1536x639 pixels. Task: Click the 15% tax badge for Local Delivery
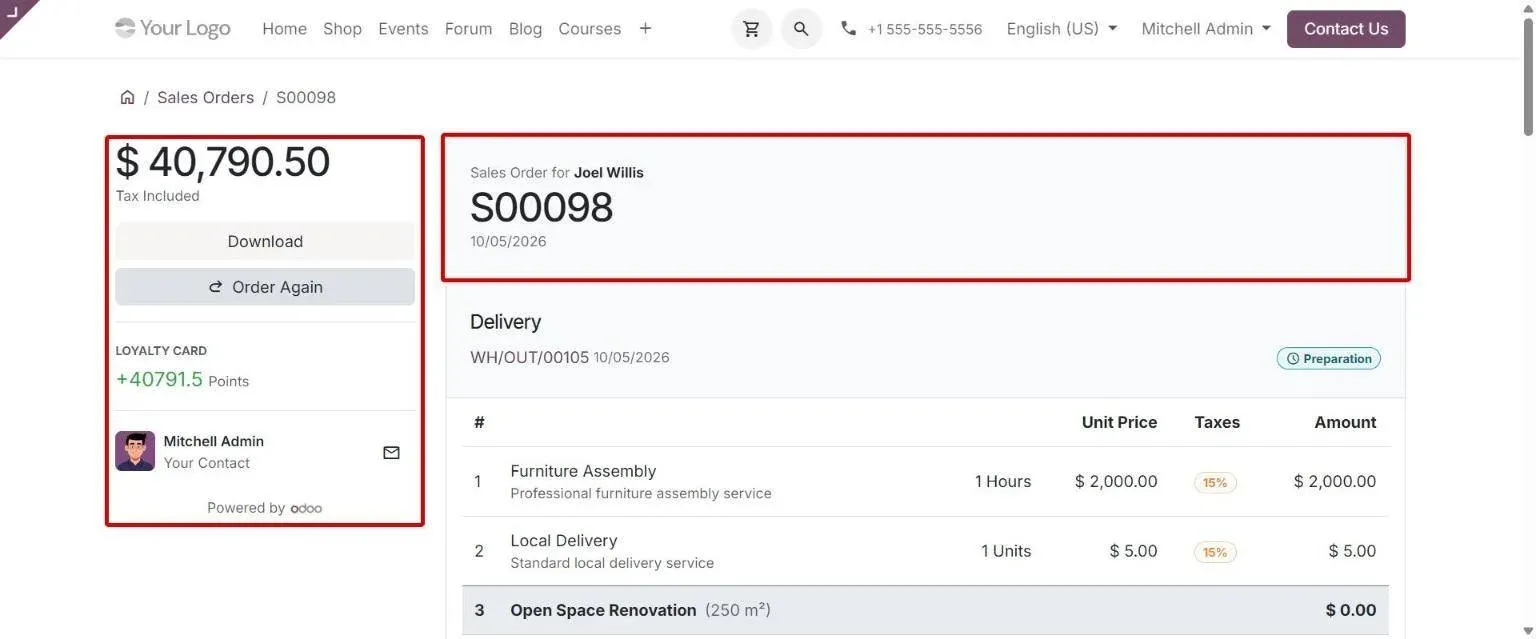click(1215, 552)
